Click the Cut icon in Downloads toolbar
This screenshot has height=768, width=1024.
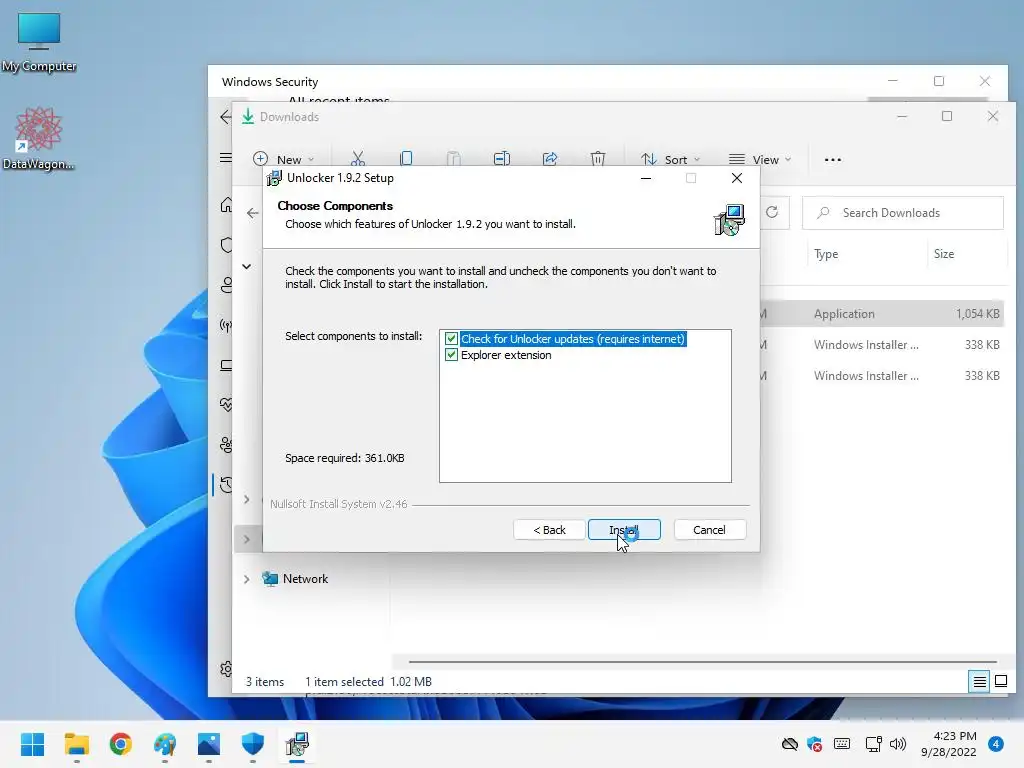tap(358, 159)
